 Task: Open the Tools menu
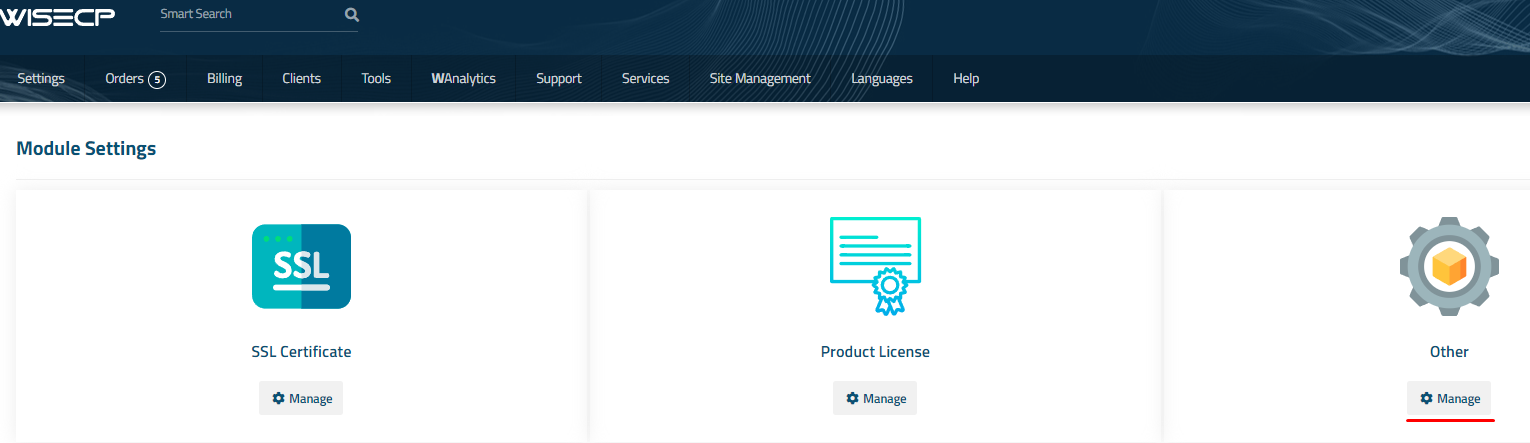coord(376,78)
